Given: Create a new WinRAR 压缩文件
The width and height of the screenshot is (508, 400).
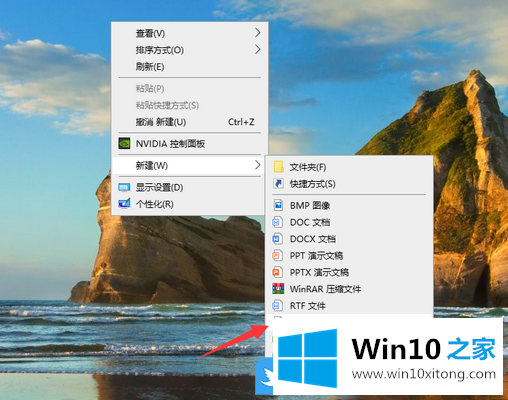Looking at the screenshot, I should [x=349, y=289].
